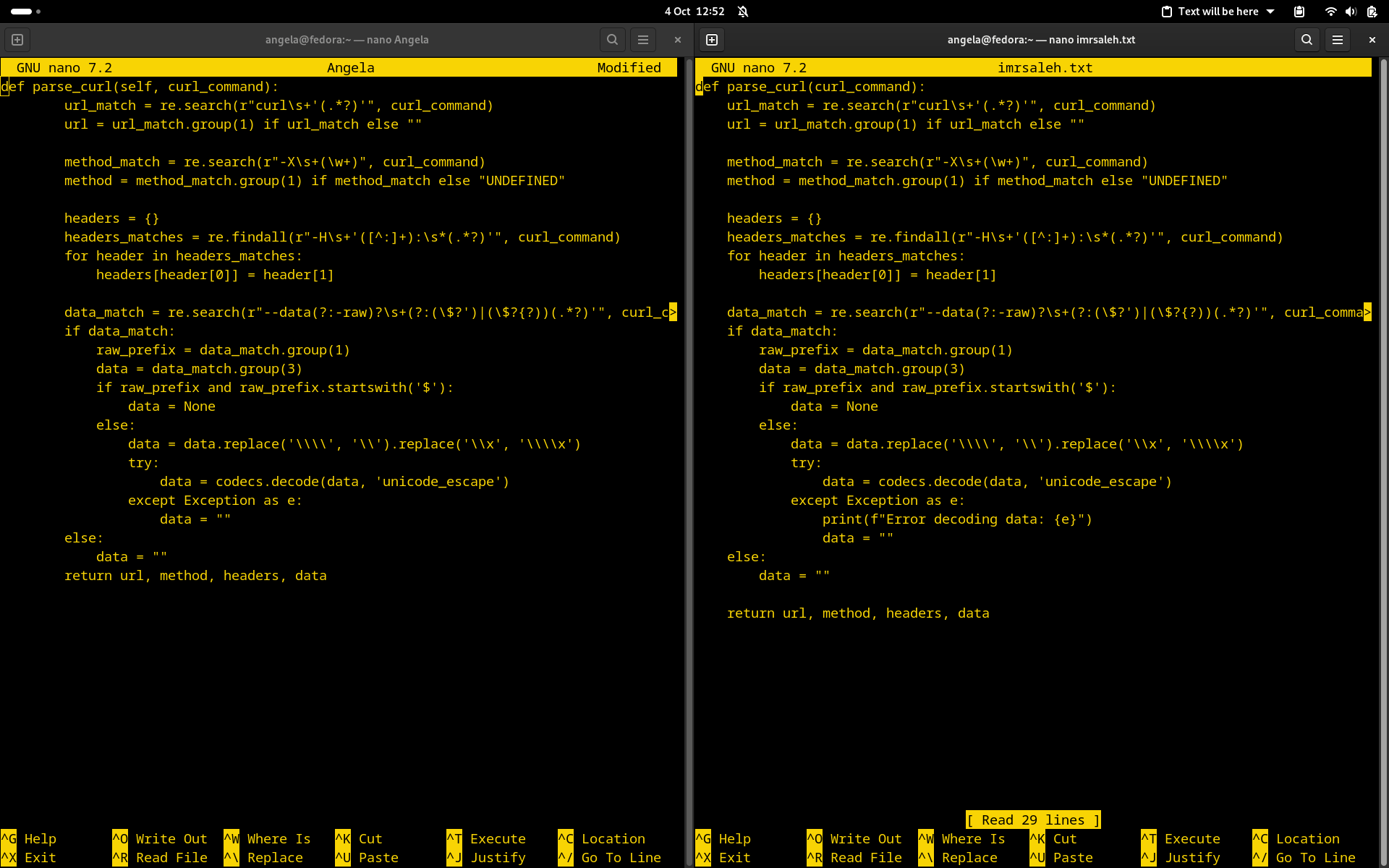
Task: Close the right terminal window
Action: (1372, 40)
